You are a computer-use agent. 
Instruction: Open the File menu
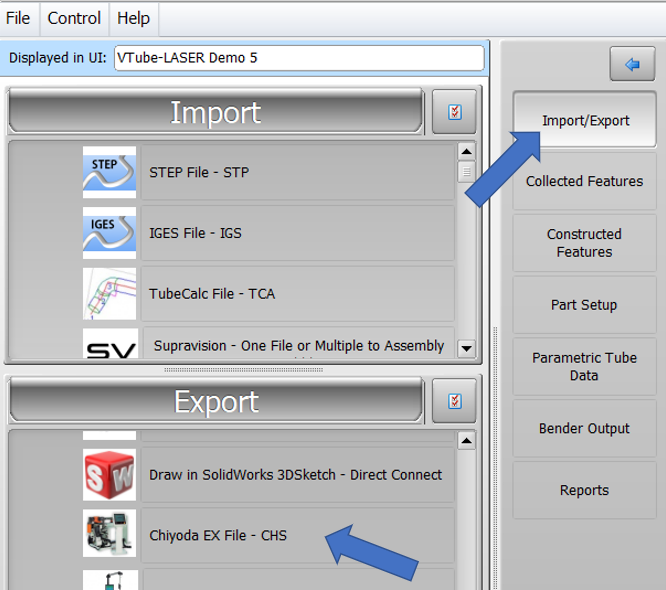[19, 18]
